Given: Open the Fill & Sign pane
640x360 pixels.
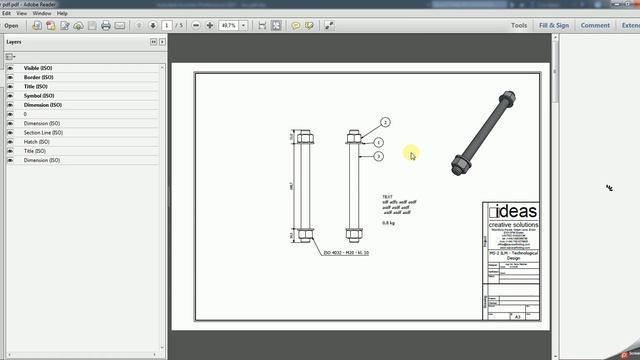Looking at the screenshot, I should coord(554,25).
